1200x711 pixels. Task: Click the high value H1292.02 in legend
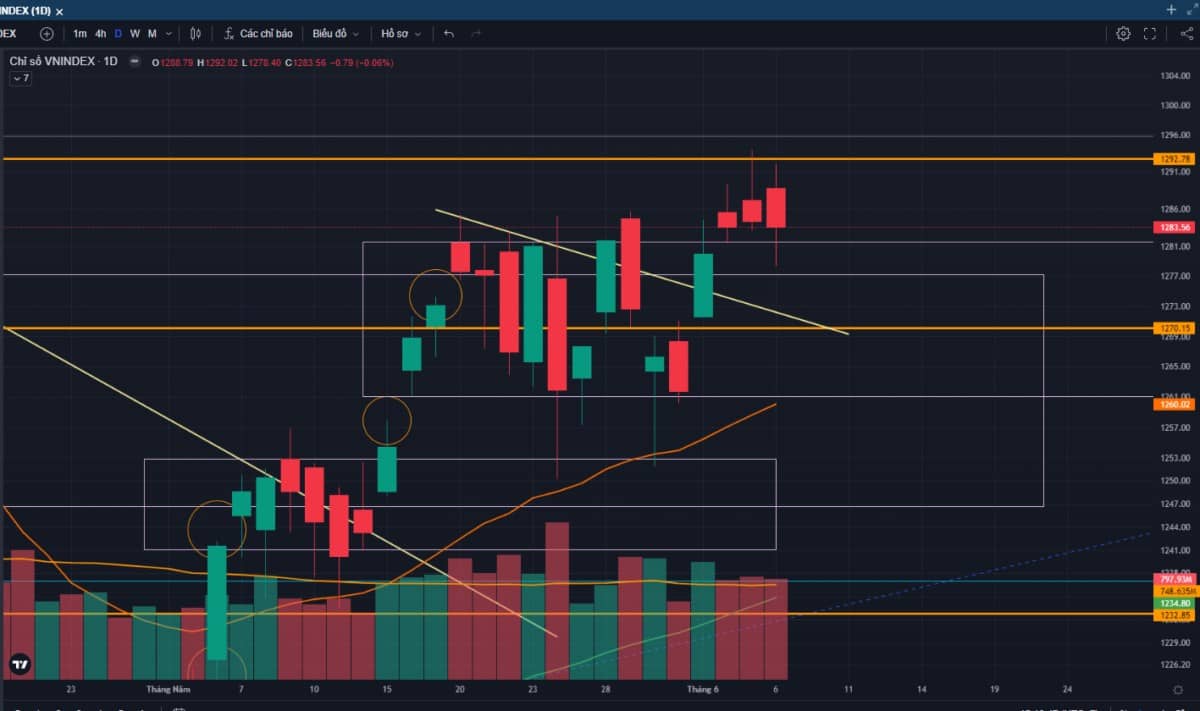(217, 62)
